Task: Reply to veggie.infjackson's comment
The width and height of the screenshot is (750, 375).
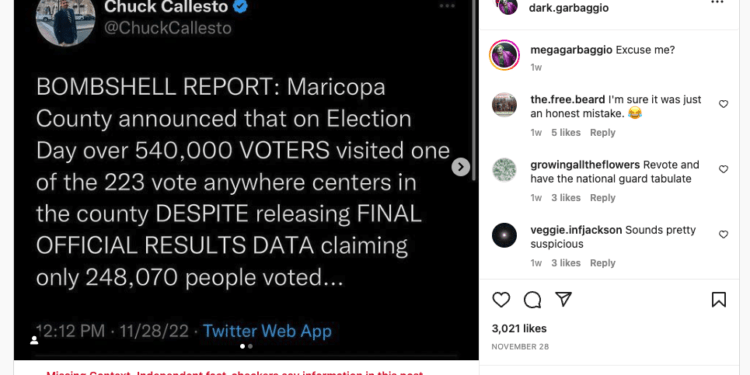Action: [x=602, y=263]
